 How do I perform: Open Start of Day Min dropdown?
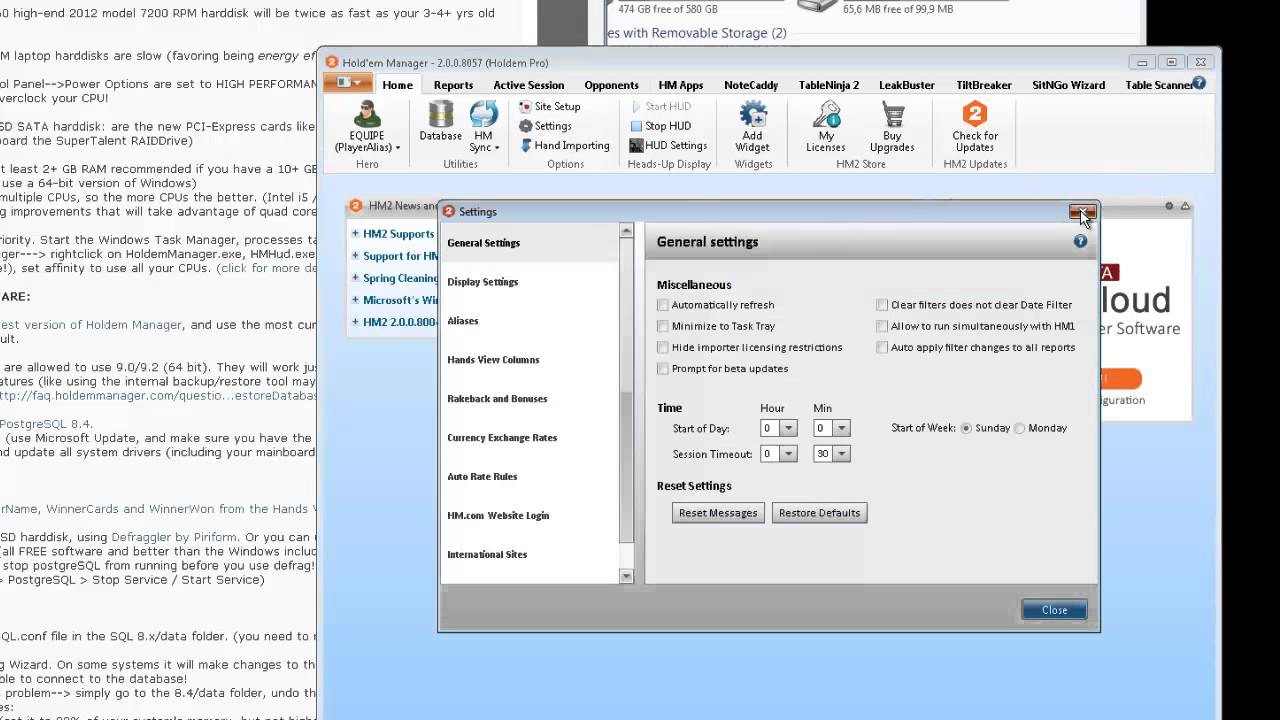(841, 428)
